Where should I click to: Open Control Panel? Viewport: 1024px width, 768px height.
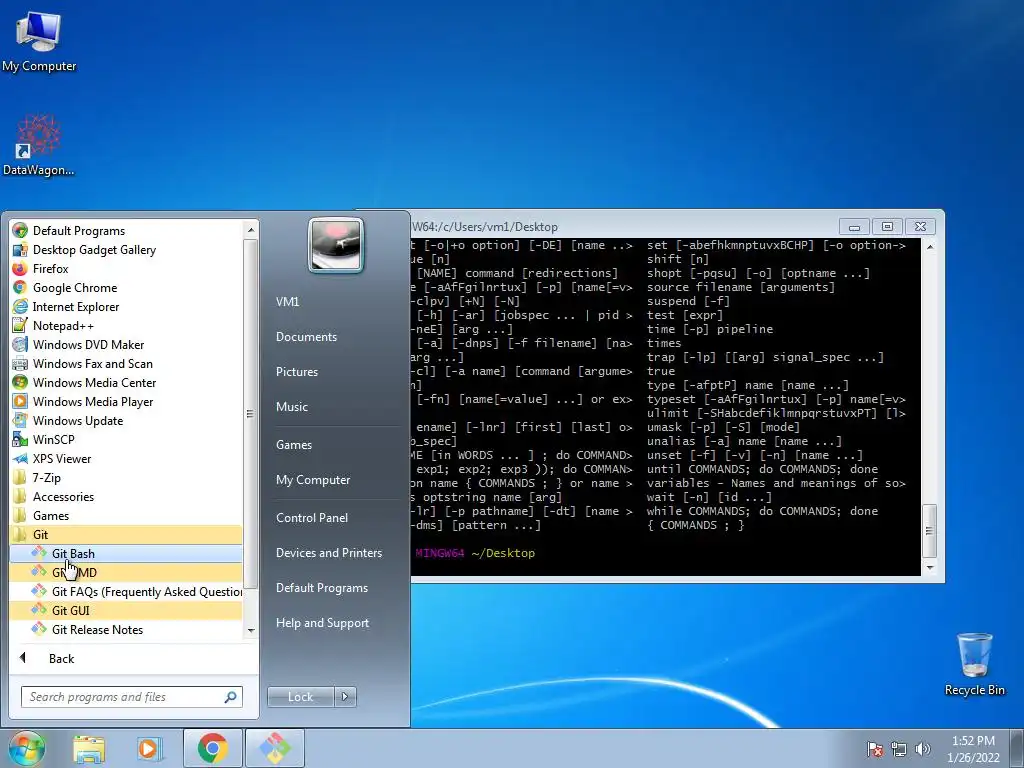(312, 517)
